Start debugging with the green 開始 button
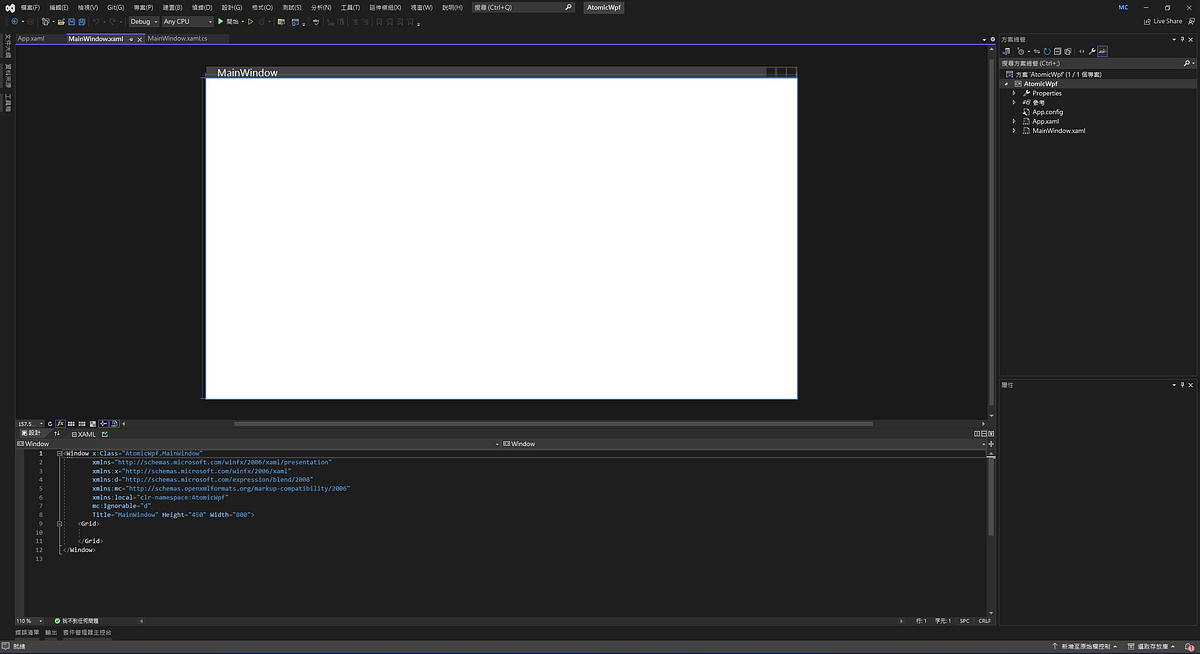Viewport: 1200px width, 654px height. 225,21
